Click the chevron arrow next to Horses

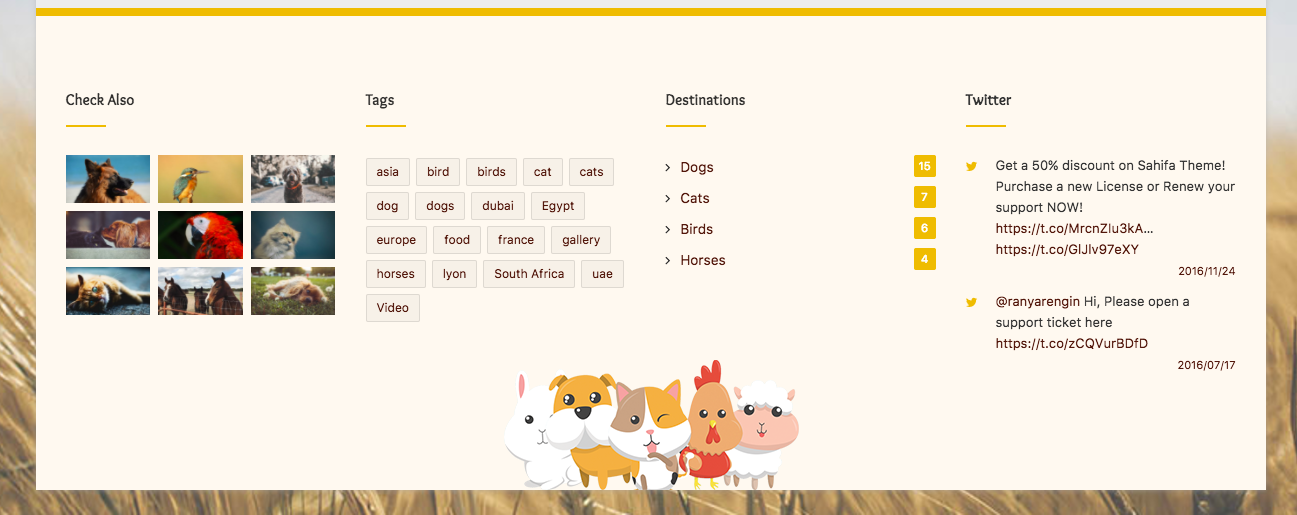(x=668, y=261)
